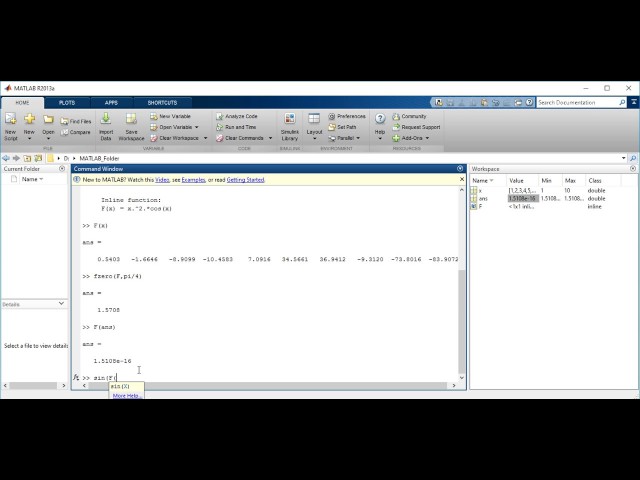
Task: Click quick access help icon
Action: click(x=529, y=102)
